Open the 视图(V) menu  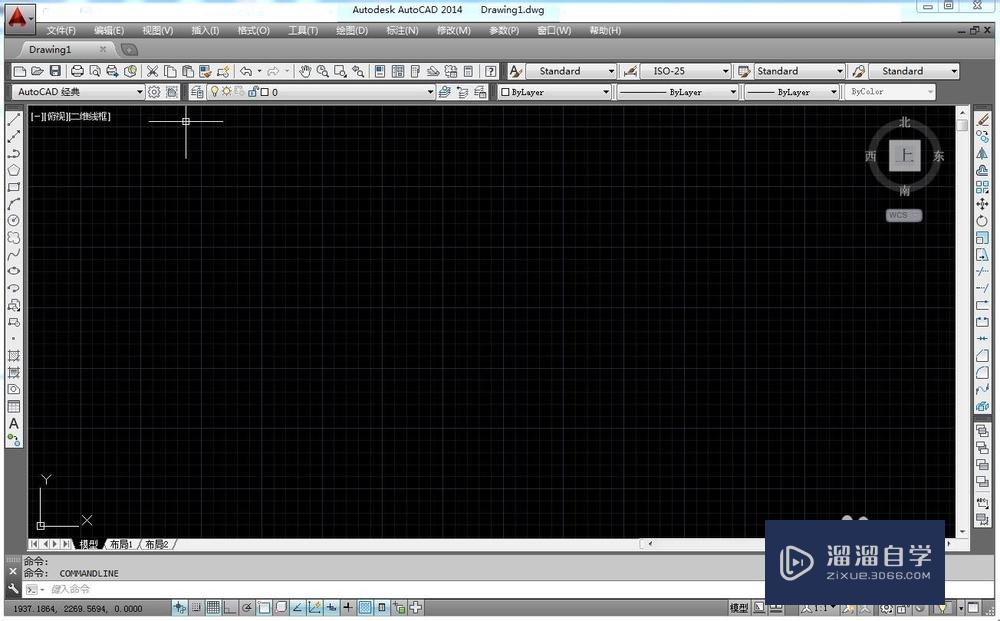(x=158, y=31)
